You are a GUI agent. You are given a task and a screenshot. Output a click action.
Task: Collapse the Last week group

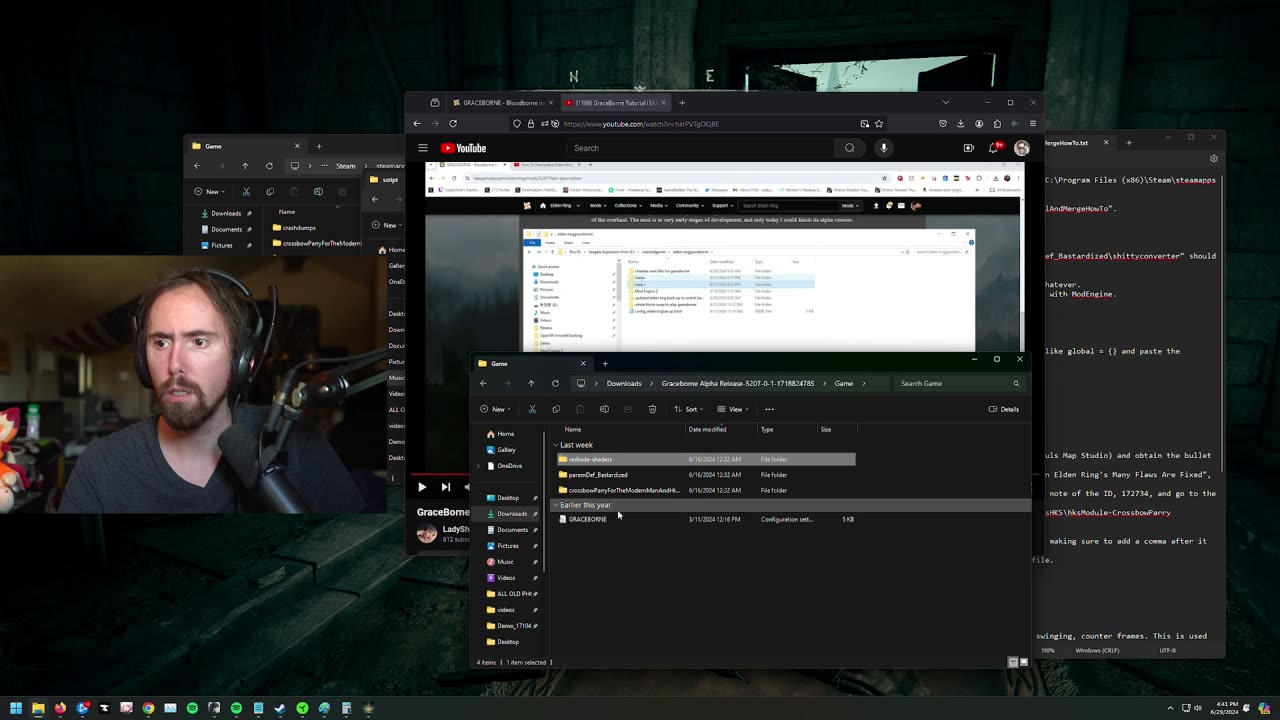[x=556, y=445]
